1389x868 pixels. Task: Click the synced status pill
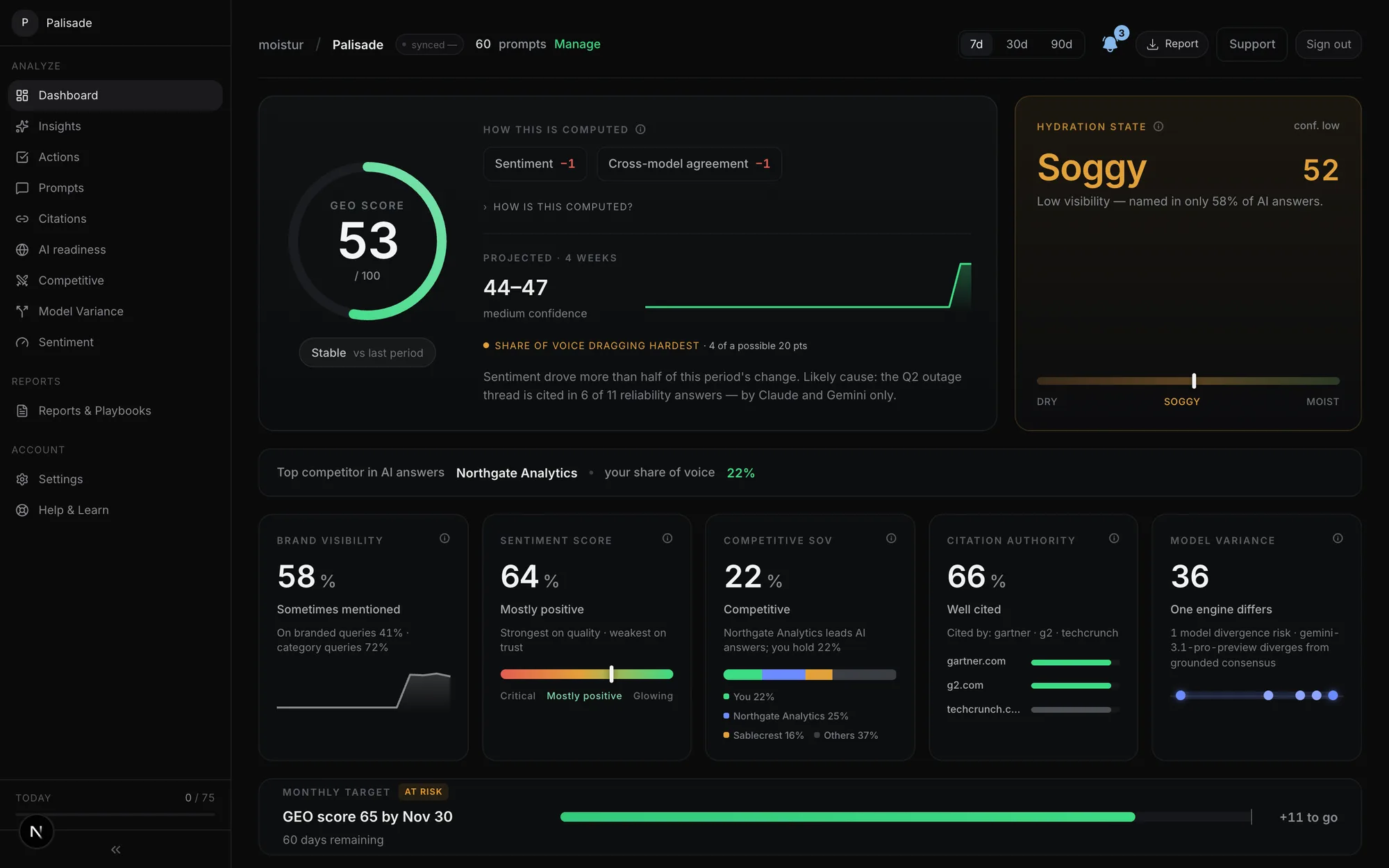(x=429, y=44)
